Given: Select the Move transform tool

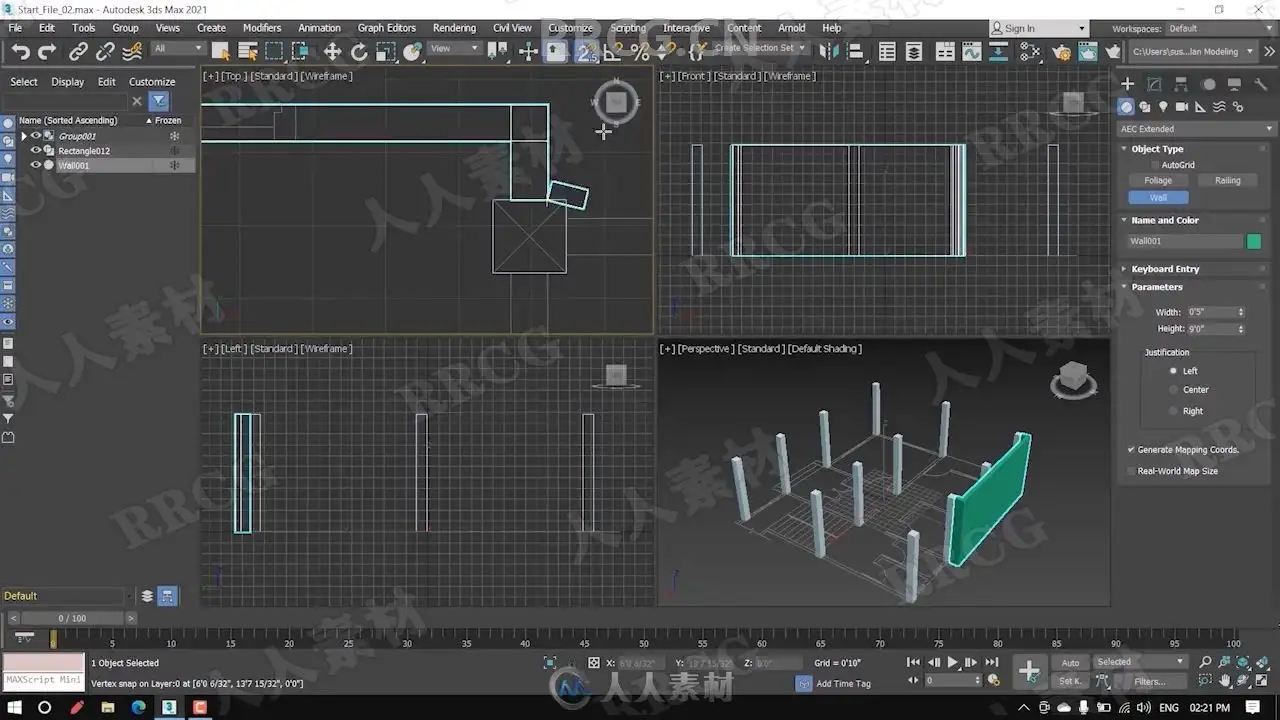Looking at the screenshot, I should pos(333,52).
